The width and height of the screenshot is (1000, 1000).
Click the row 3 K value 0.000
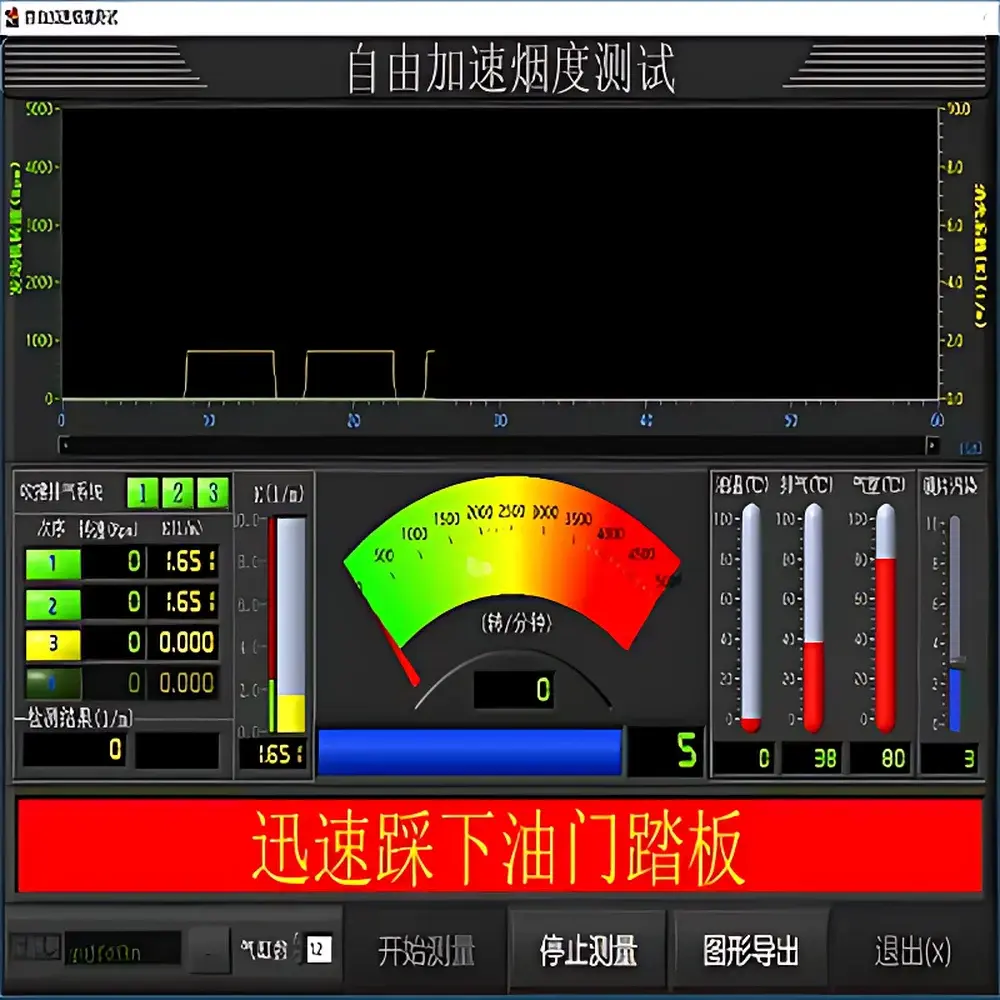point(183,643)
